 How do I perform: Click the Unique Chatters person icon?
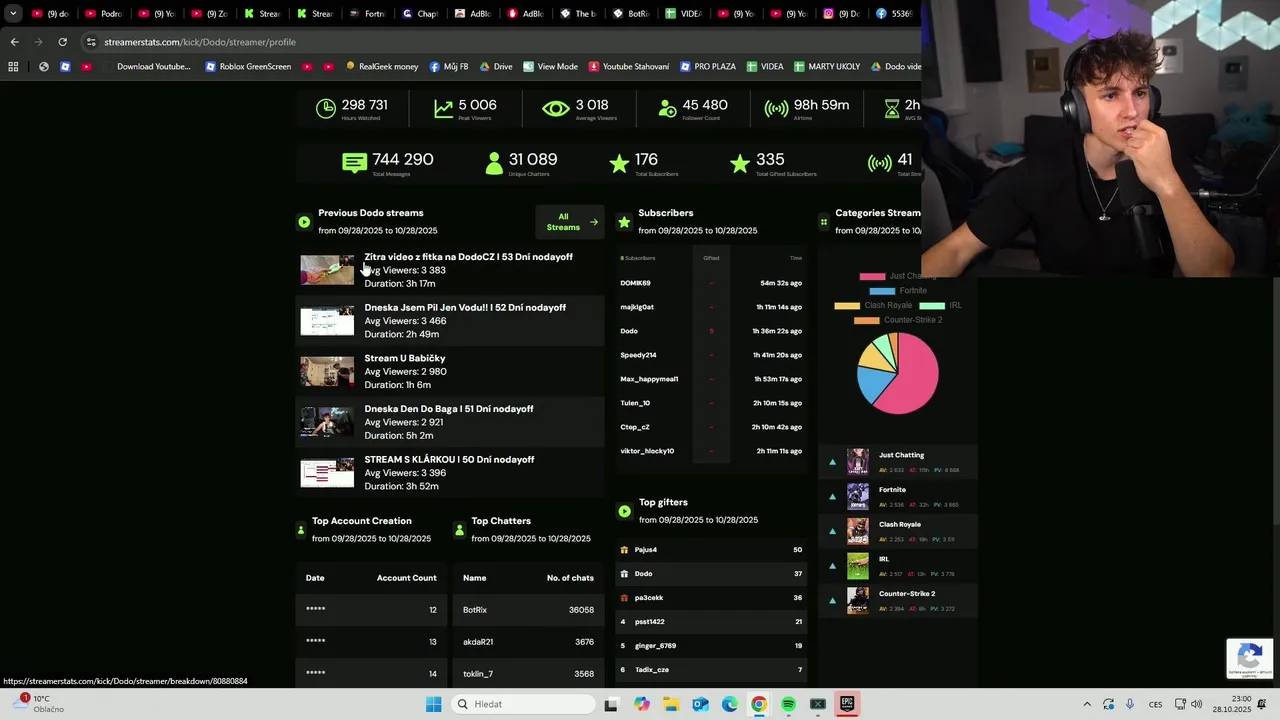pyautogui.click(x=493, y=163)
